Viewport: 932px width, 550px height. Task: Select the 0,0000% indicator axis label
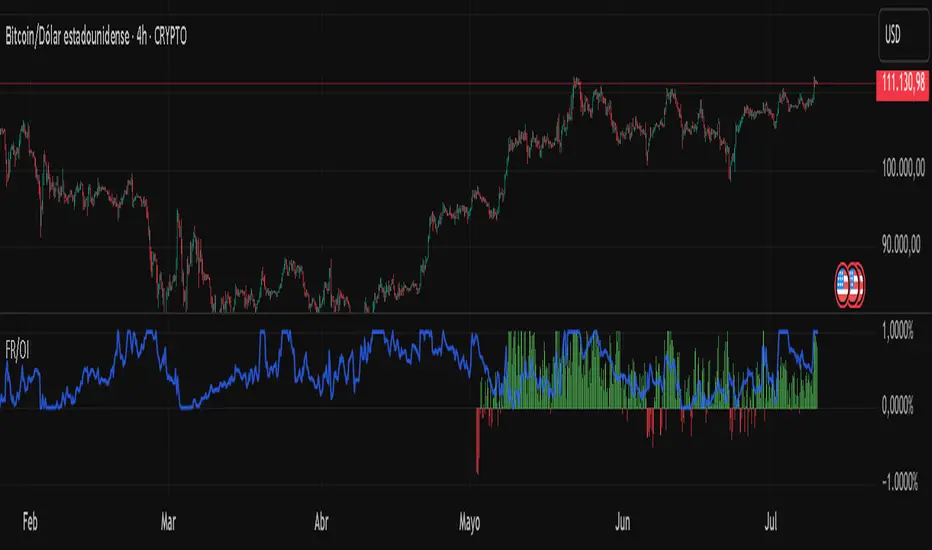[898, 406]
